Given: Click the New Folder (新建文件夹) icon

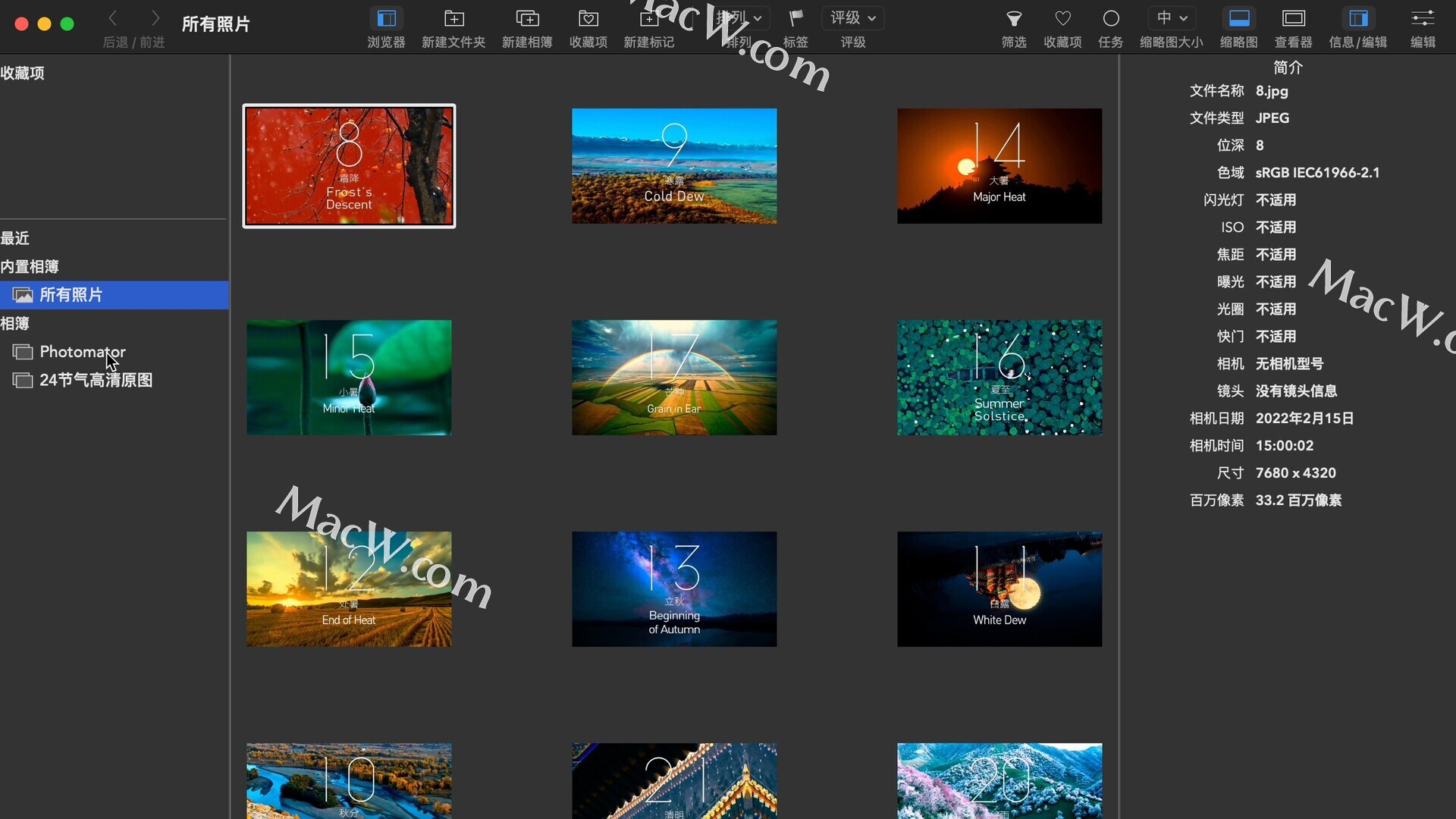Looking at the screenshot, I should (x=453, y=18).
